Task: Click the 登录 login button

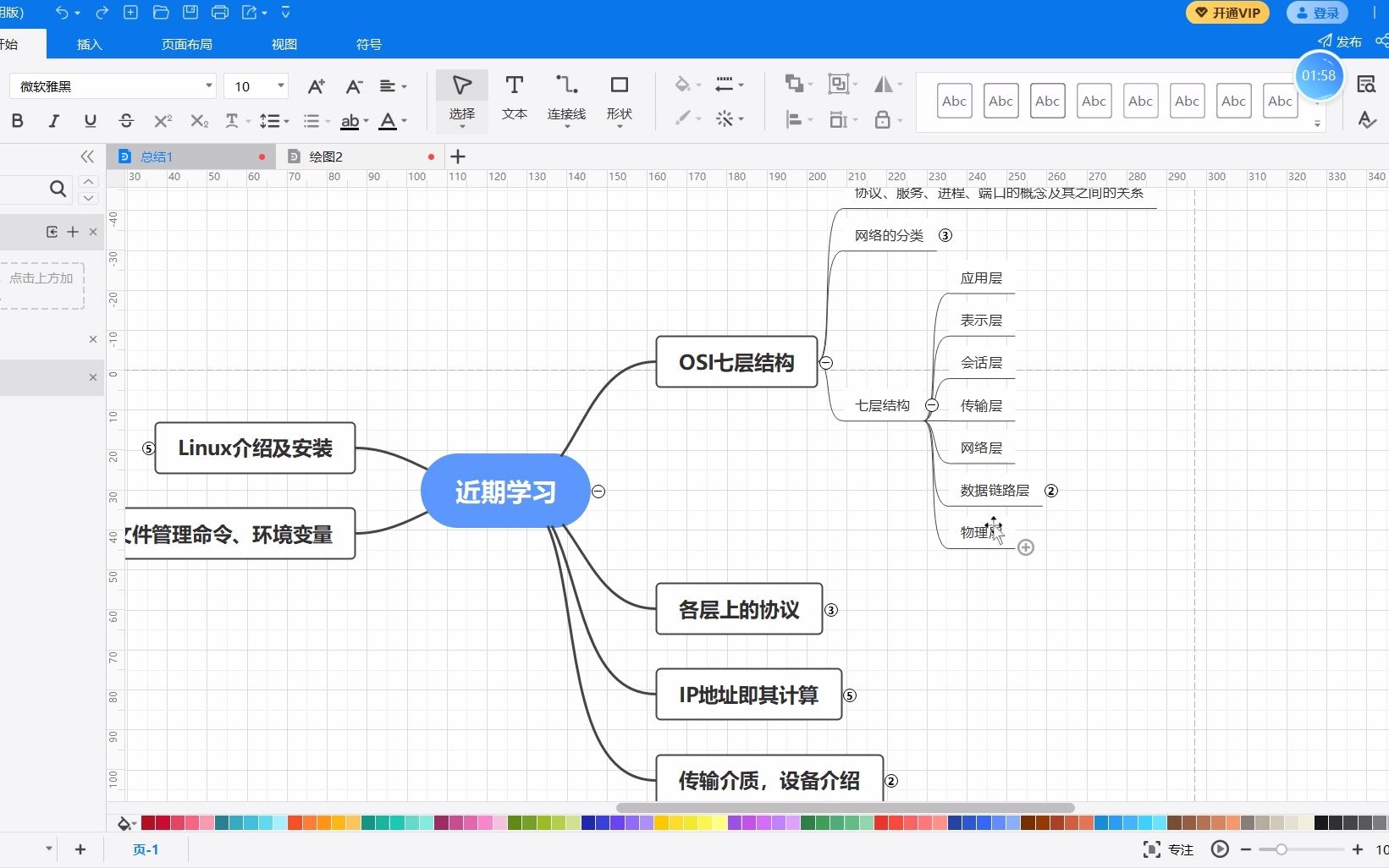Action: pyautogui.click(x=1317, y=13)
